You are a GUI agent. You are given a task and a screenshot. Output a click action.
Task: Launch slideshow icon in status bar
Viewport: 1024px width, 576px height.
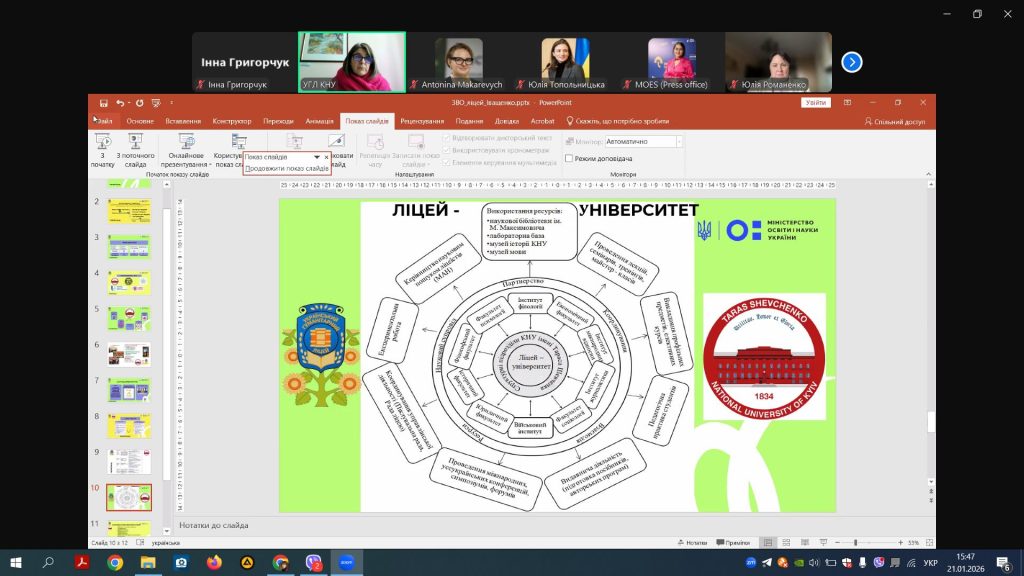pos(821,542)
